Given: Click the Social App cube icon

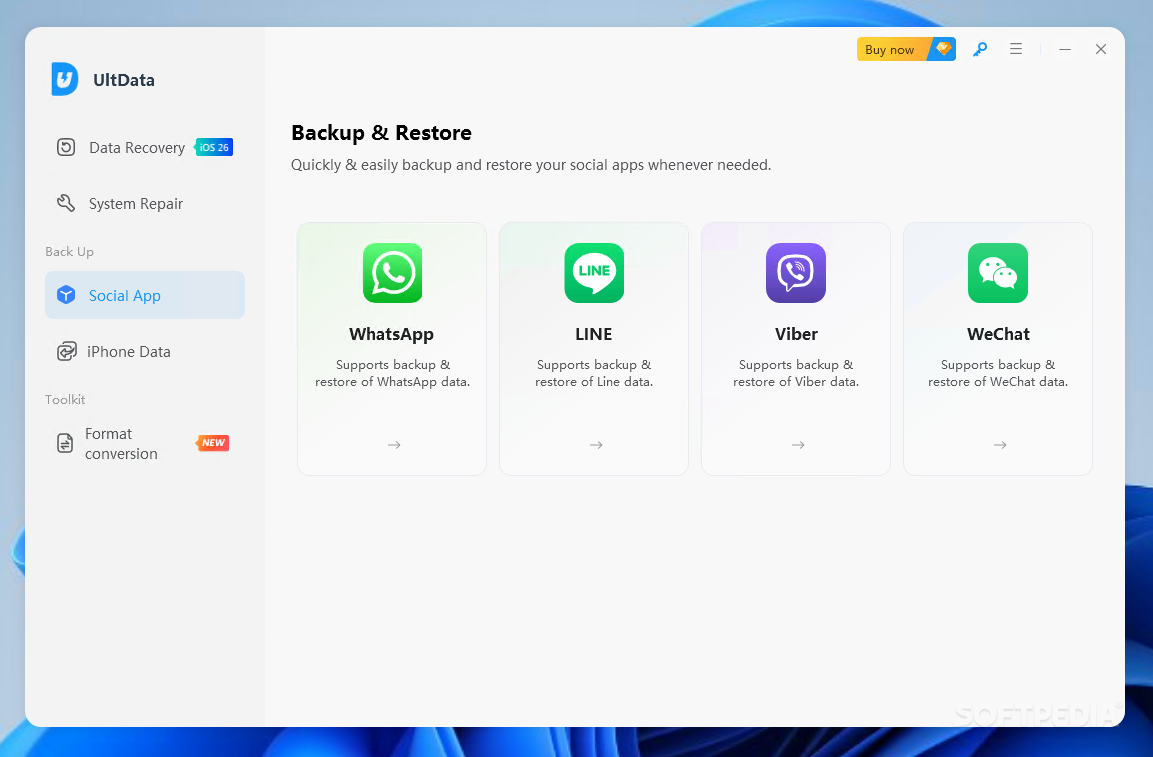Looking at the screenshot, I should [66, 295].
